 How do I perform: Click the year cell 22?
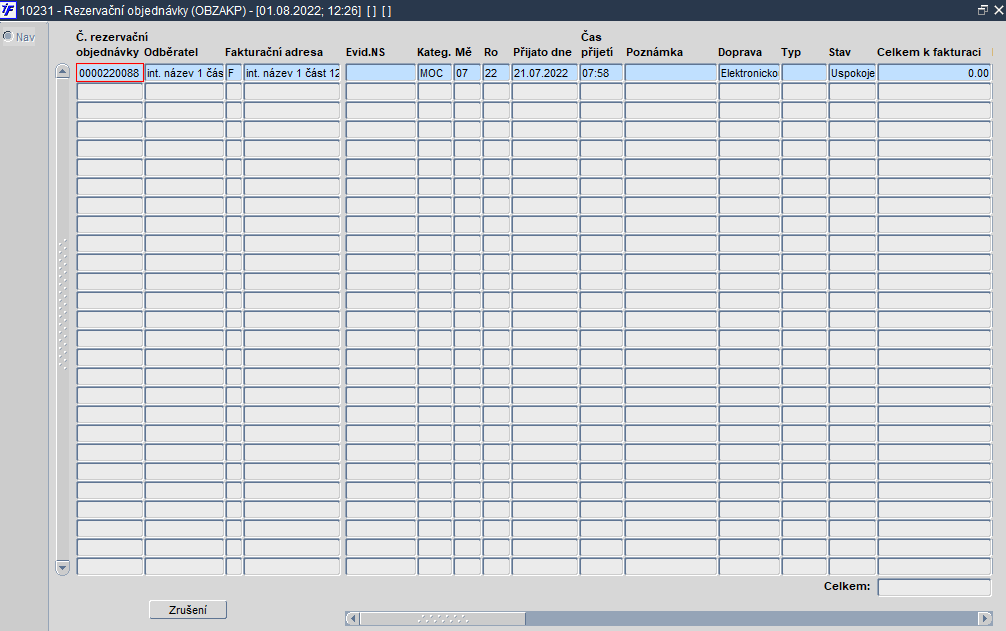click(497, 73)
